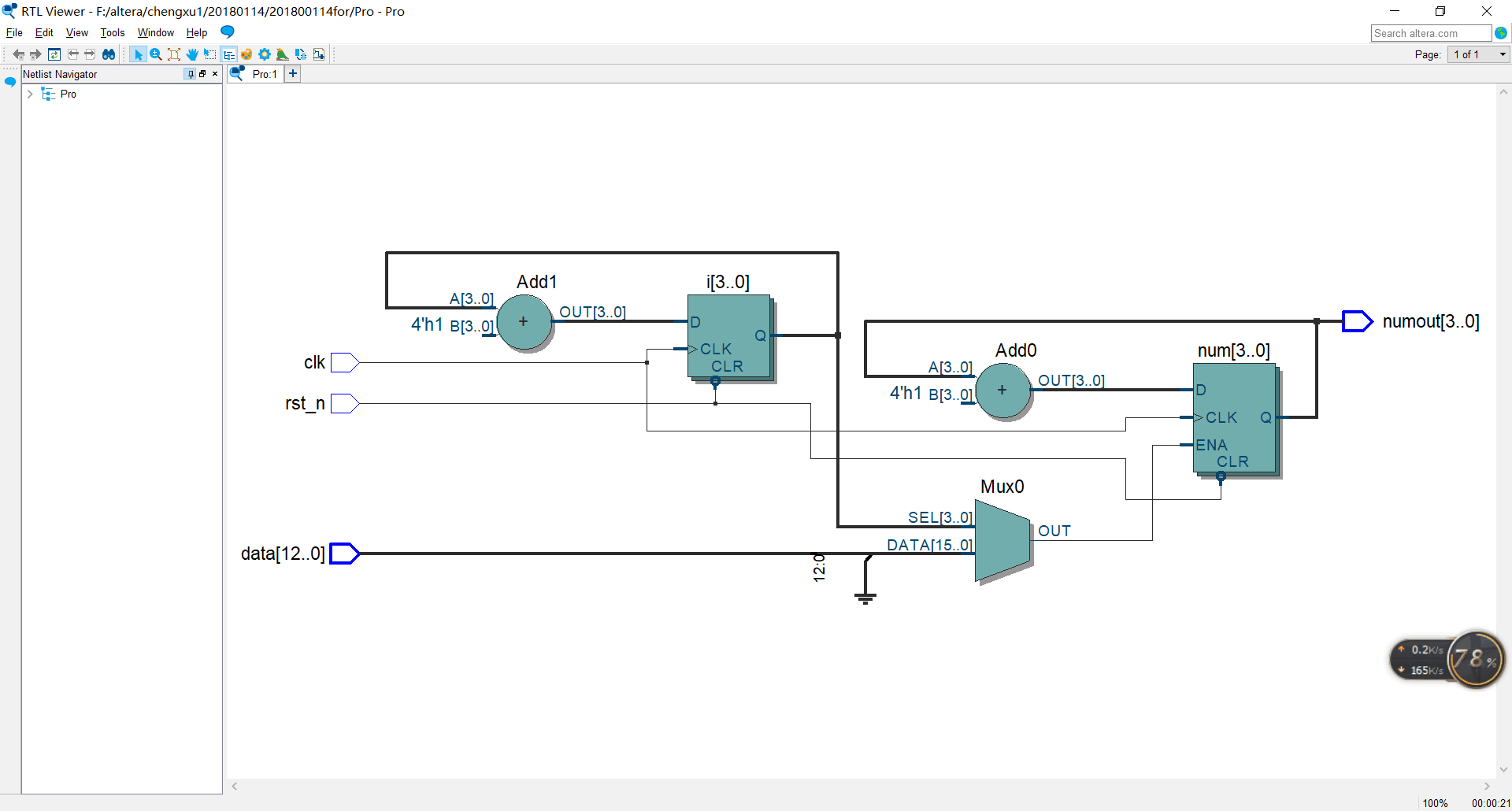Click the Fit in Window icon

click(x=174, y=54)
